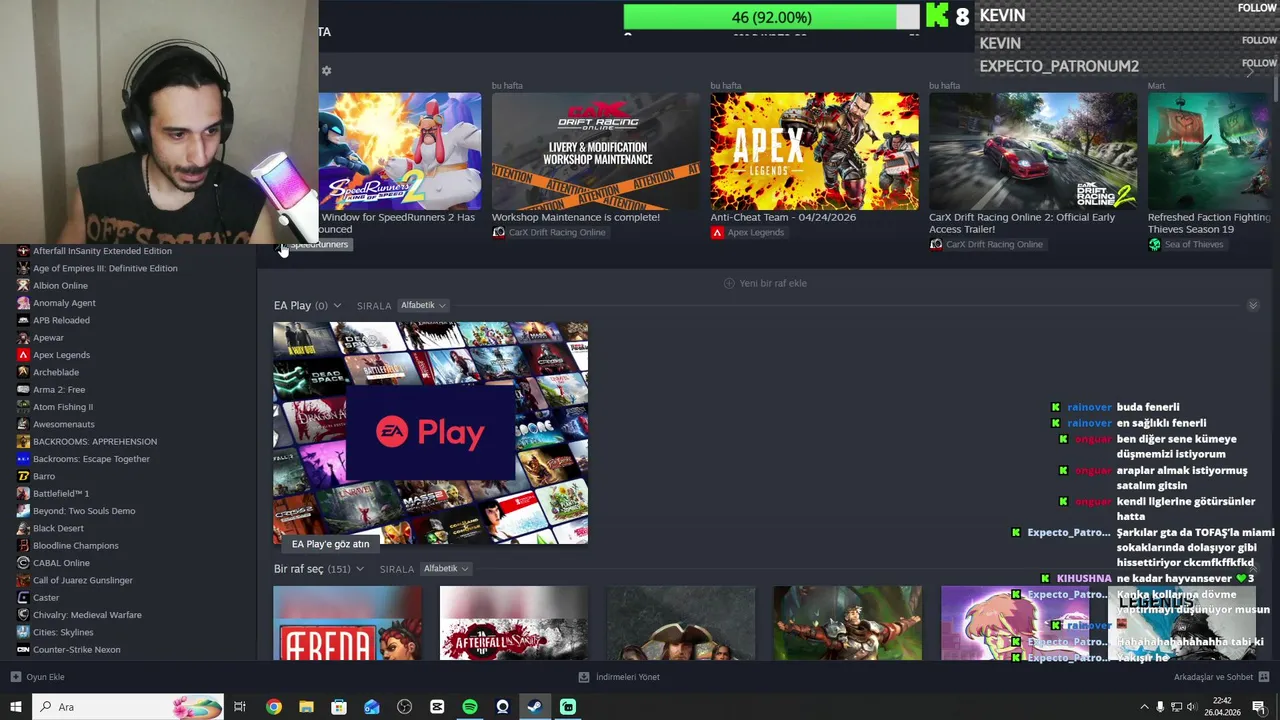
Task: Open Task View on the taskbar
Action: [240, 707]
